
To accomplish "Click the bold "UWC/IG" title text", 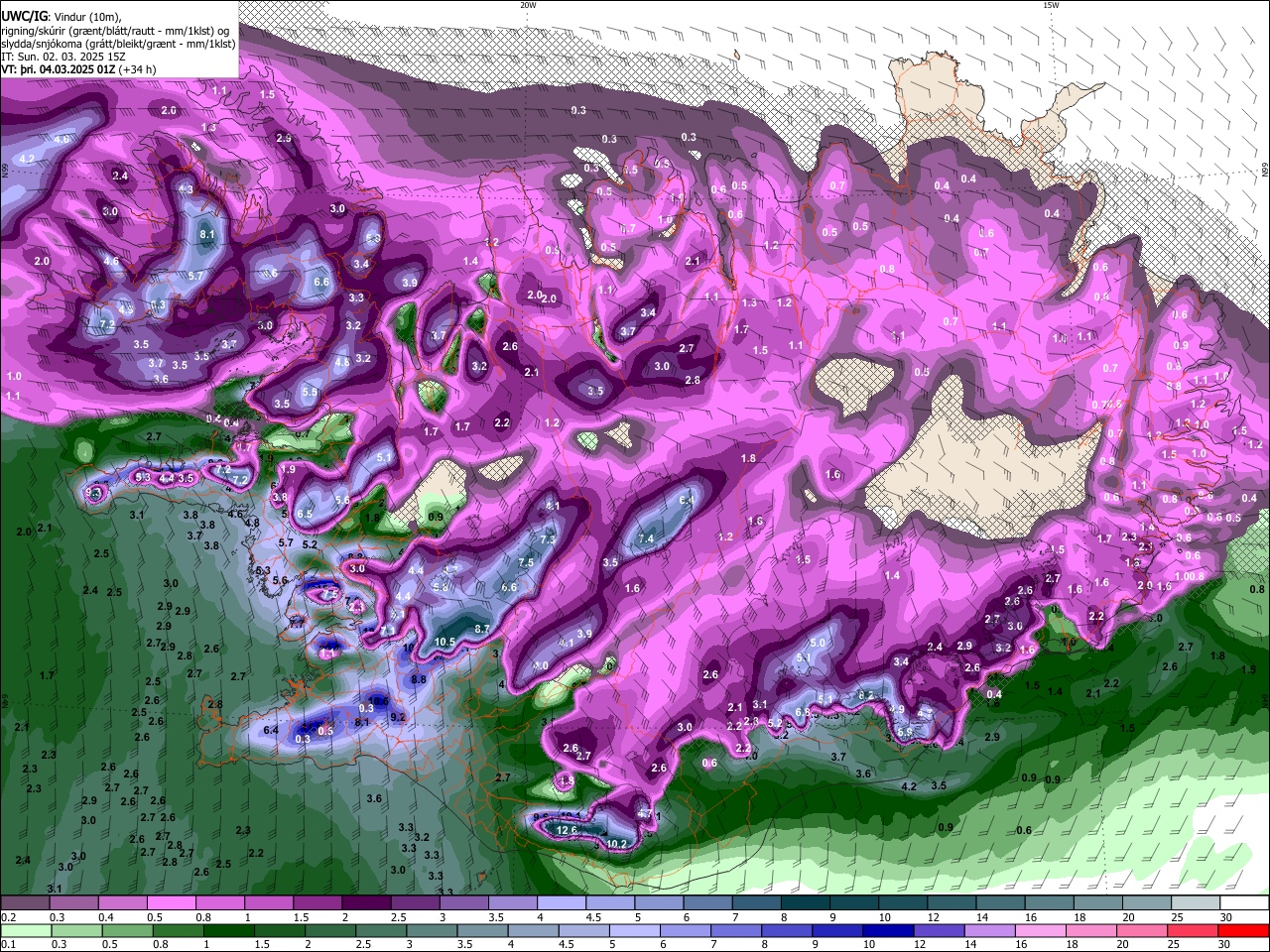I will tap(24, 16).
